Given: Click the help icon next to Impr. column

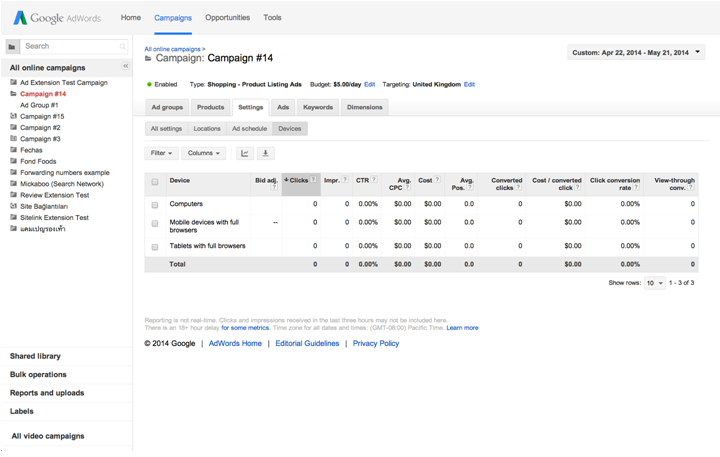Looking at the screenshot, I should 346,180.
